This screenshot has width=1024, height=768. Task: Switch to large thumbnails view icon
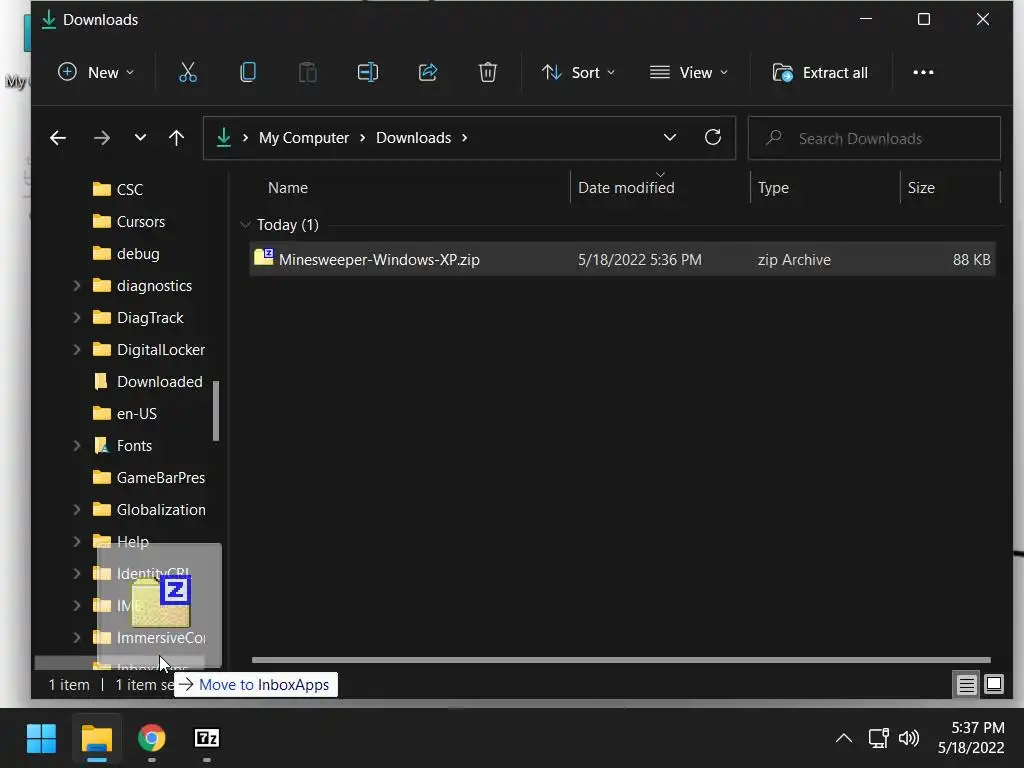(993, 684)
